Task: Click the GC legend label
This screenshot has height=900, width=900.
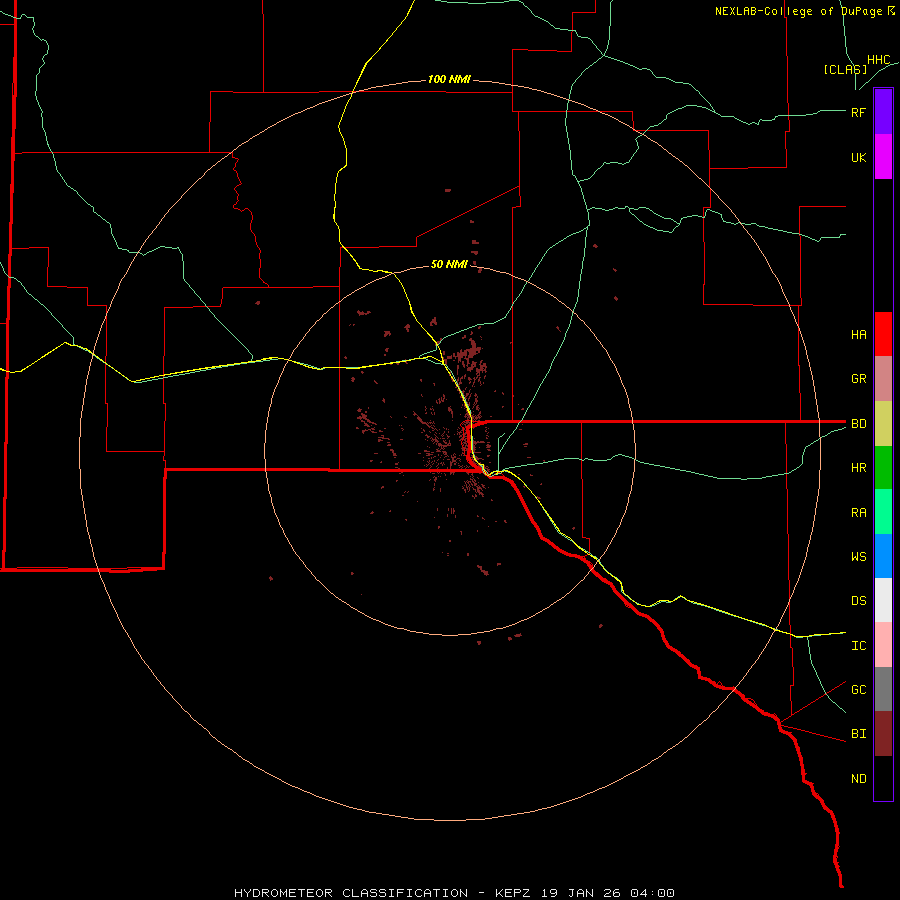Action: click(x=859, y=690)
